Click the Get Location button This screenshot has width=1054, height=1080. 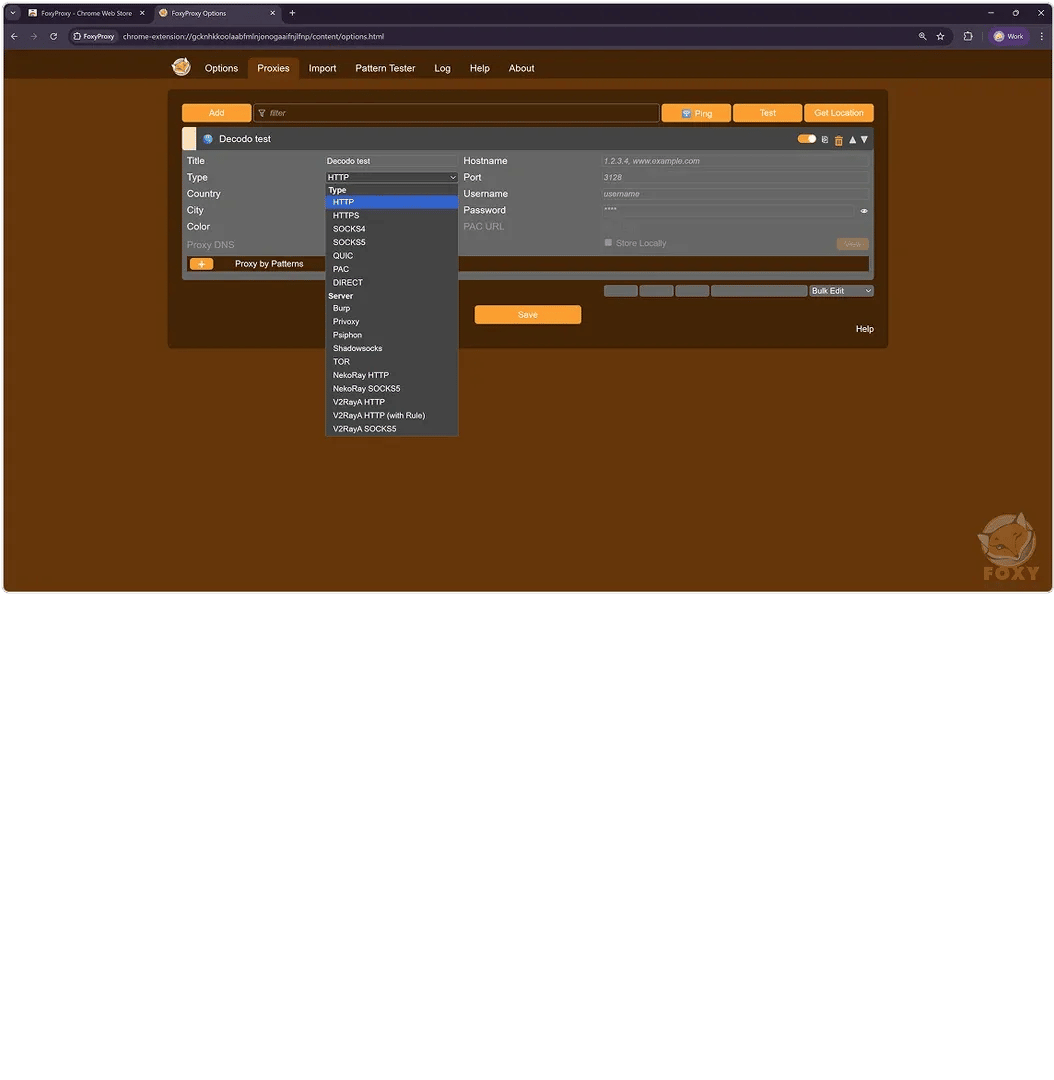coord(838,113)
